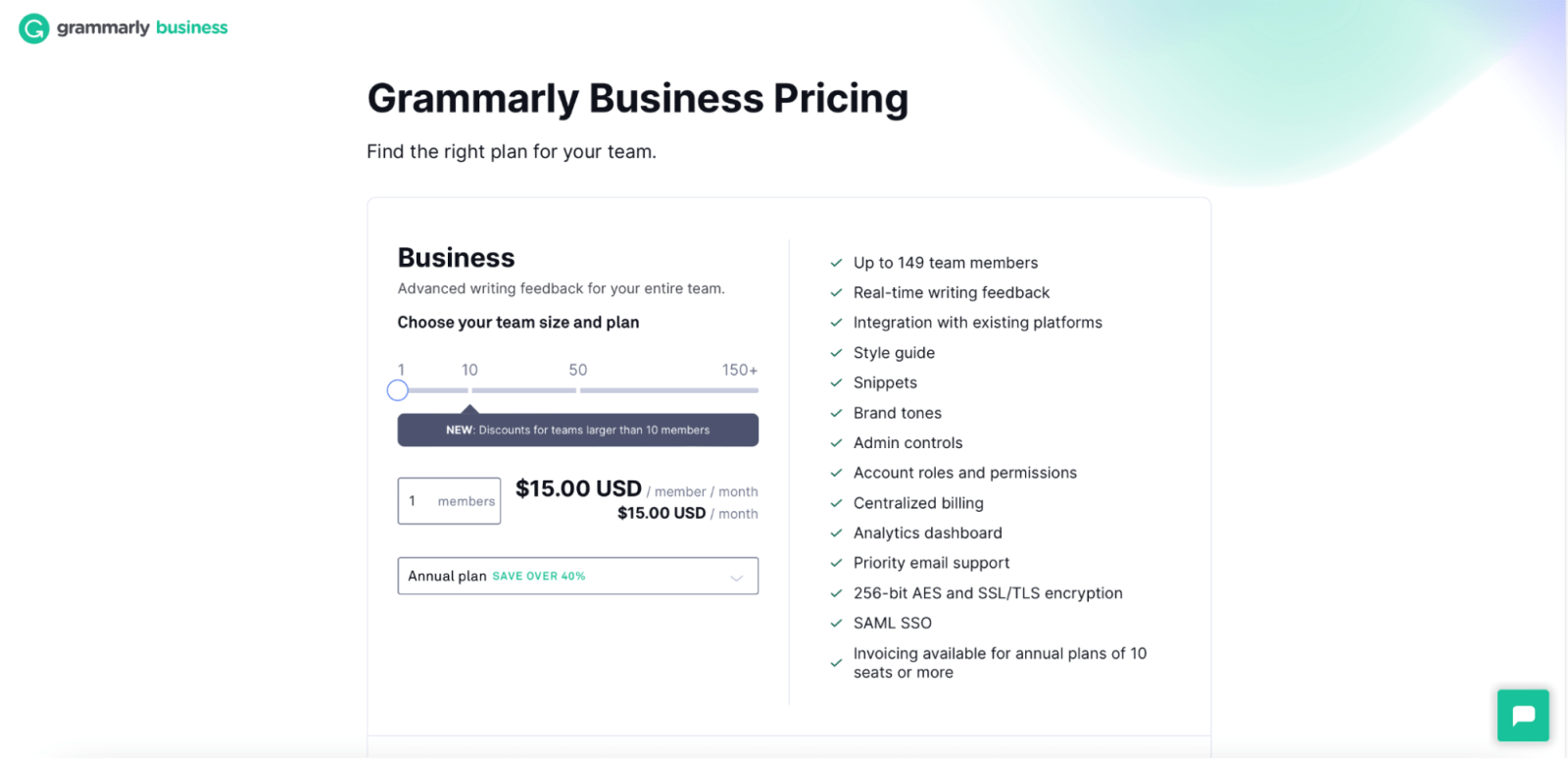Click the $15.00 USD per member price

click(578, 489)
